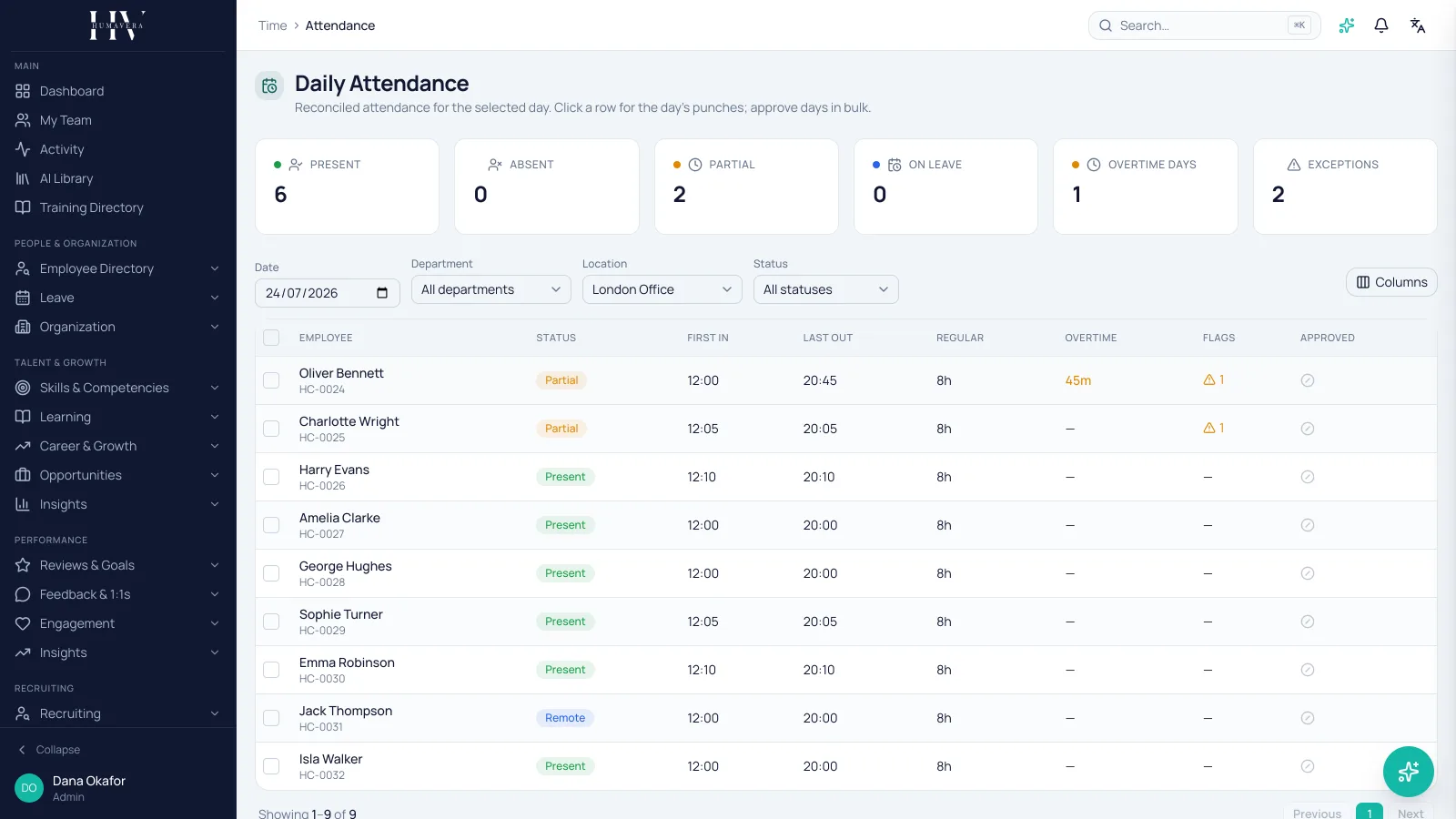Click the Feedback & 1:1s chat bubble icon
1456x819 pixels.
[x=23, y=594]
